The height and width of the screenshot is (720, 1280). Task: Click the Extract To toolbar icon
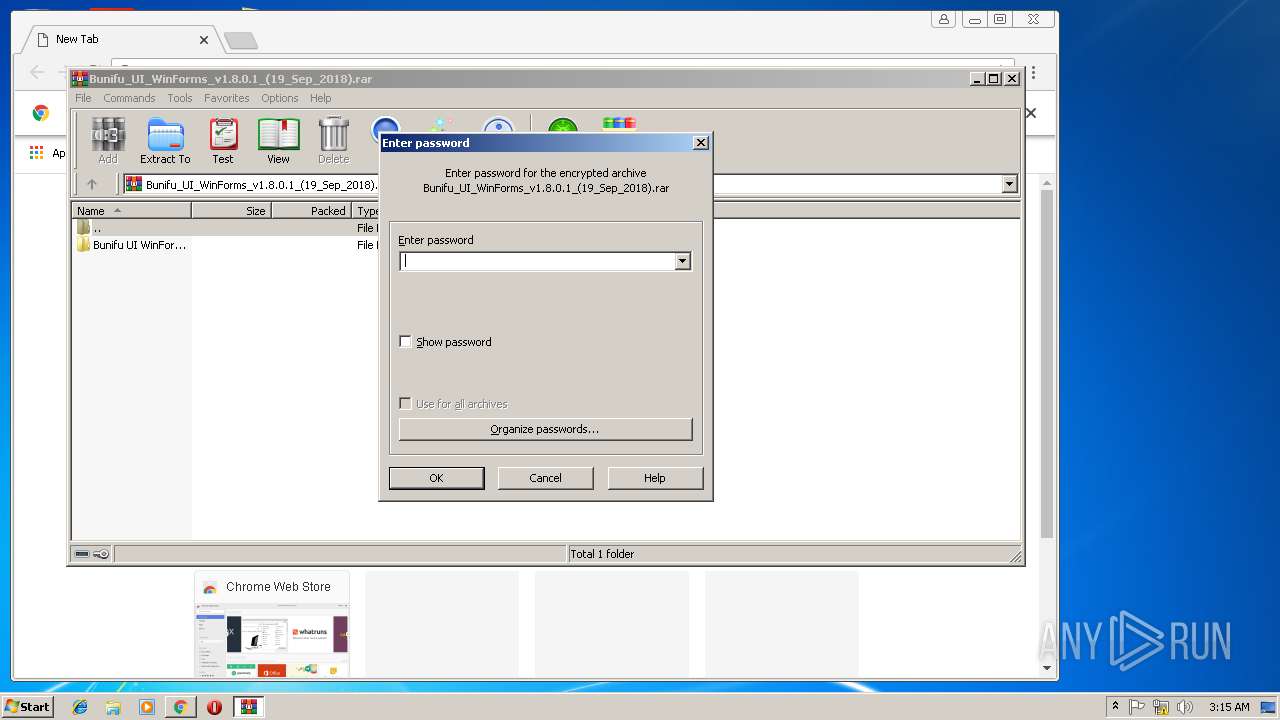(x=165, y=140)
